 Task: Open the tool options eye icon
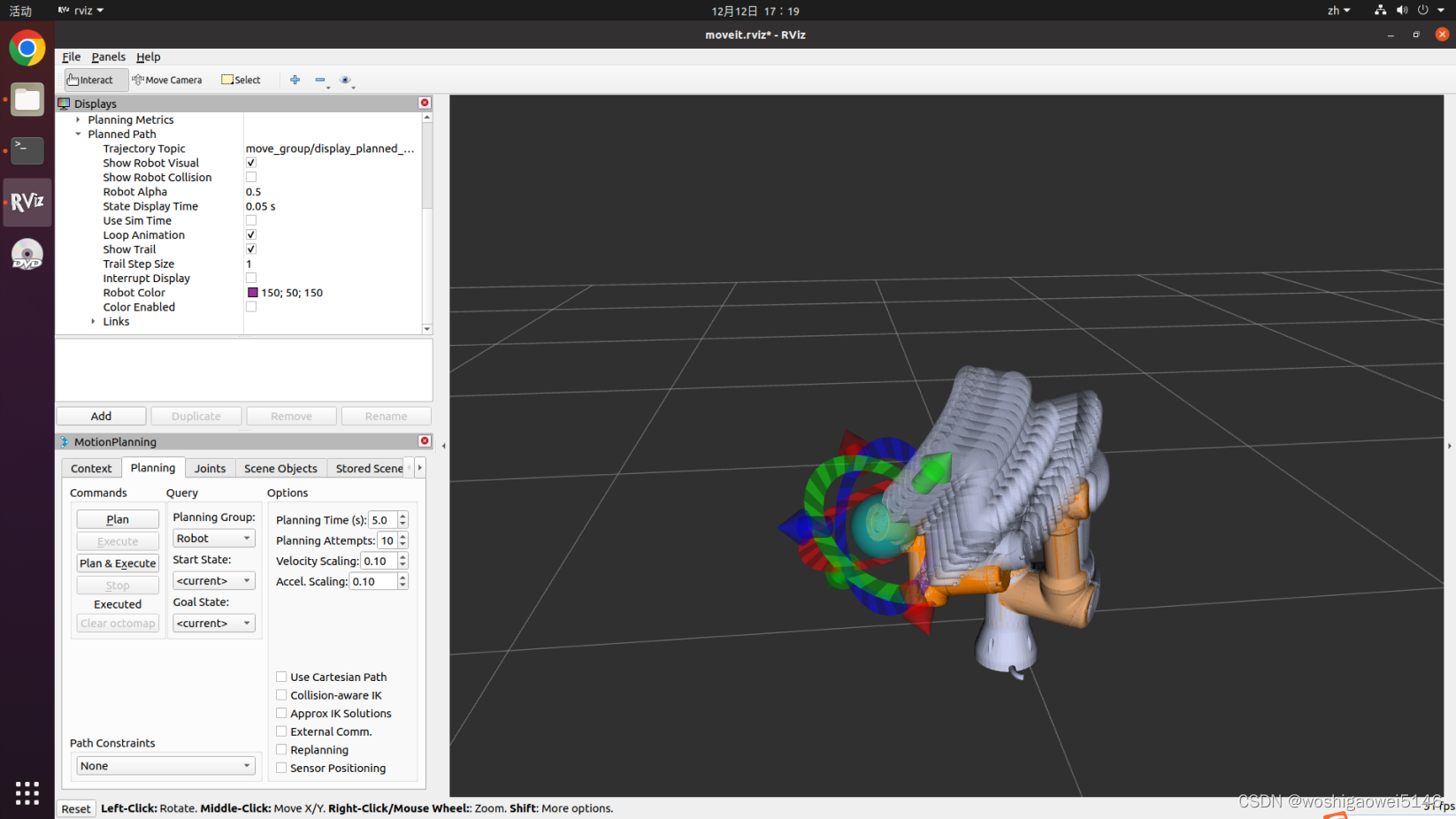coord(346,80)
